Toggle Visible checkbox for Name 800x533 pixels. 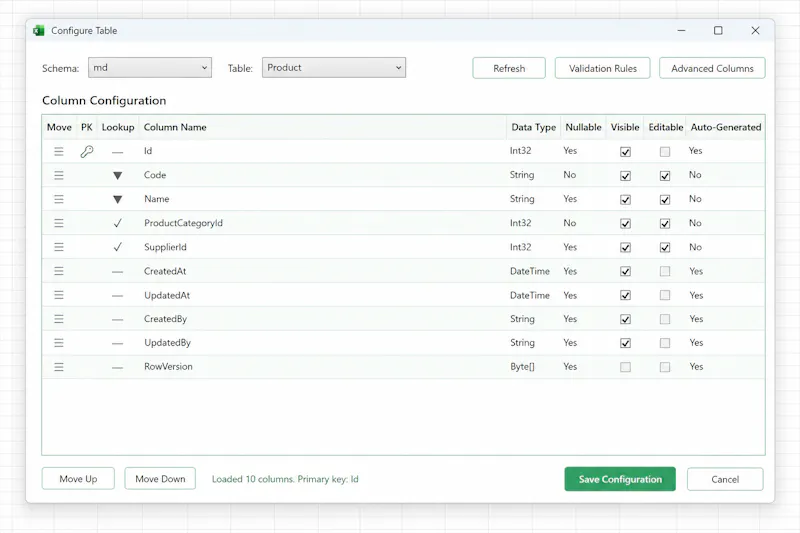point(625,200)
